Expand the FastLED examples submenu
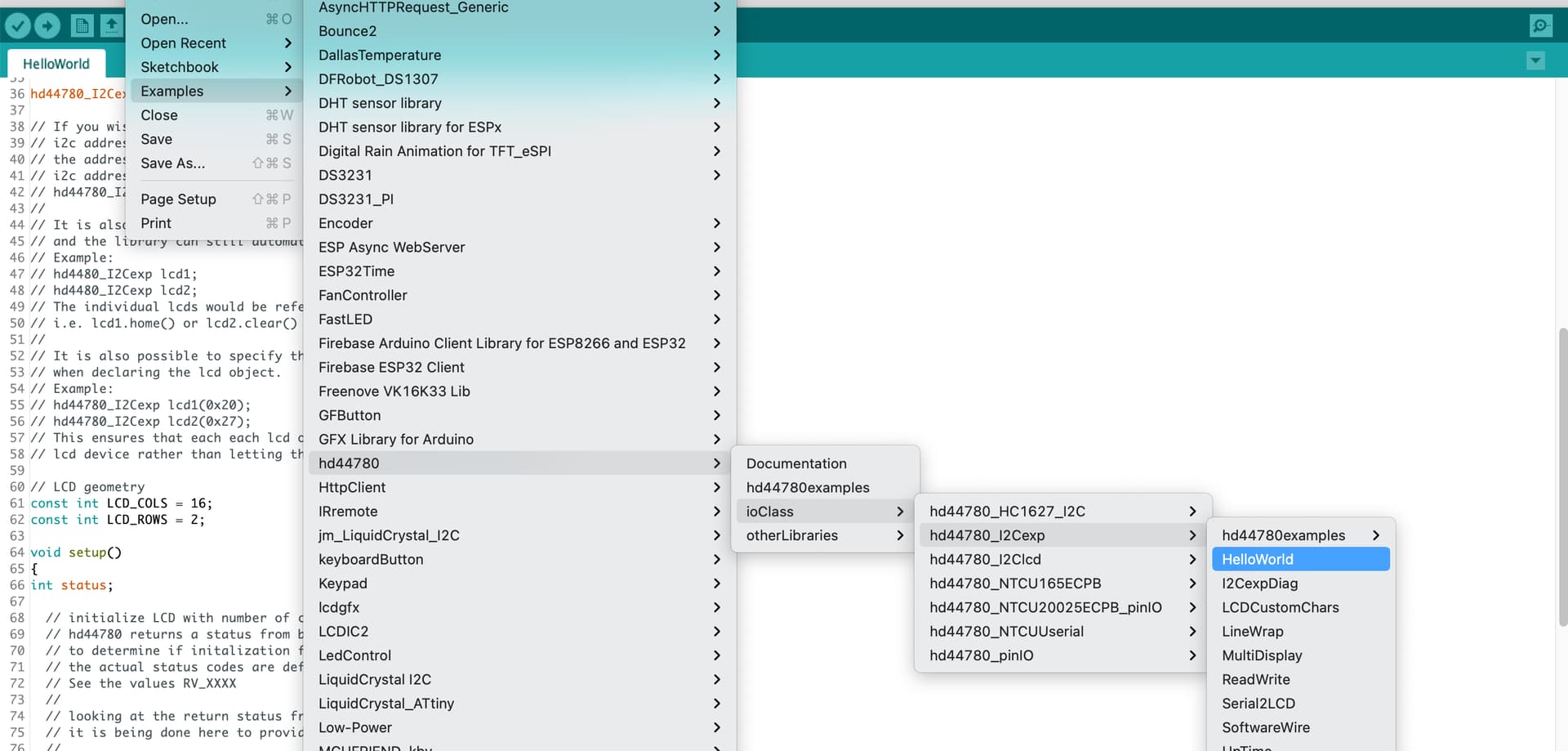 (x=519, y=320)
